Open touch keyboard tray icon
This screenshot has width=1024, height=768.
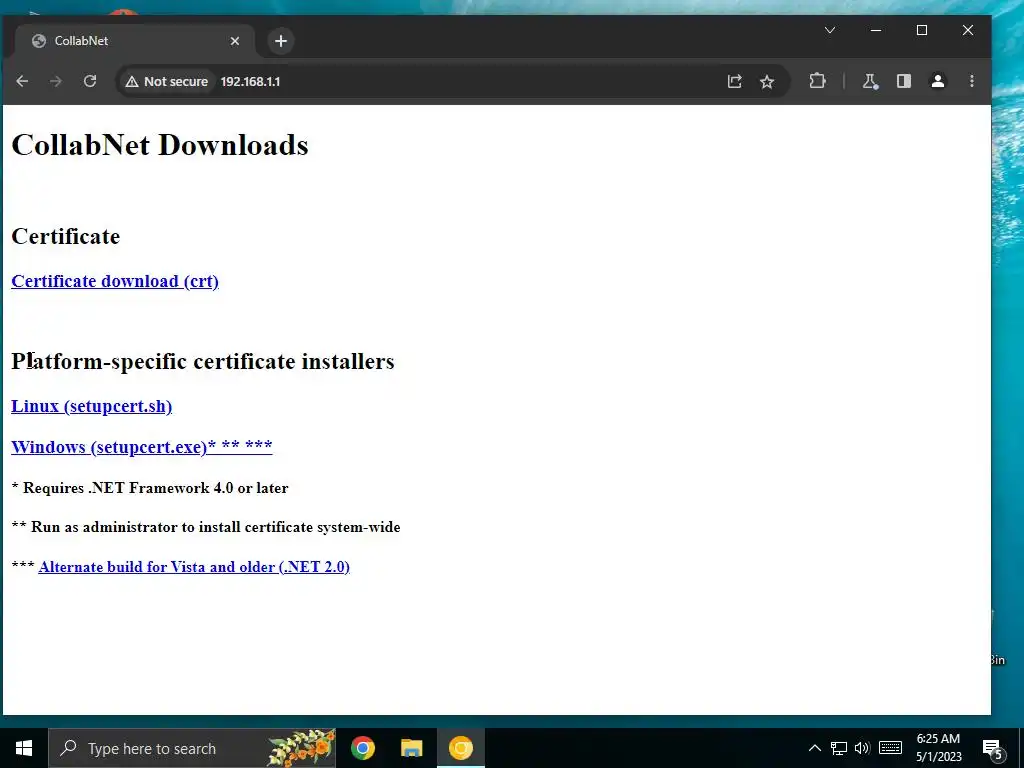[x=890, y=748]
